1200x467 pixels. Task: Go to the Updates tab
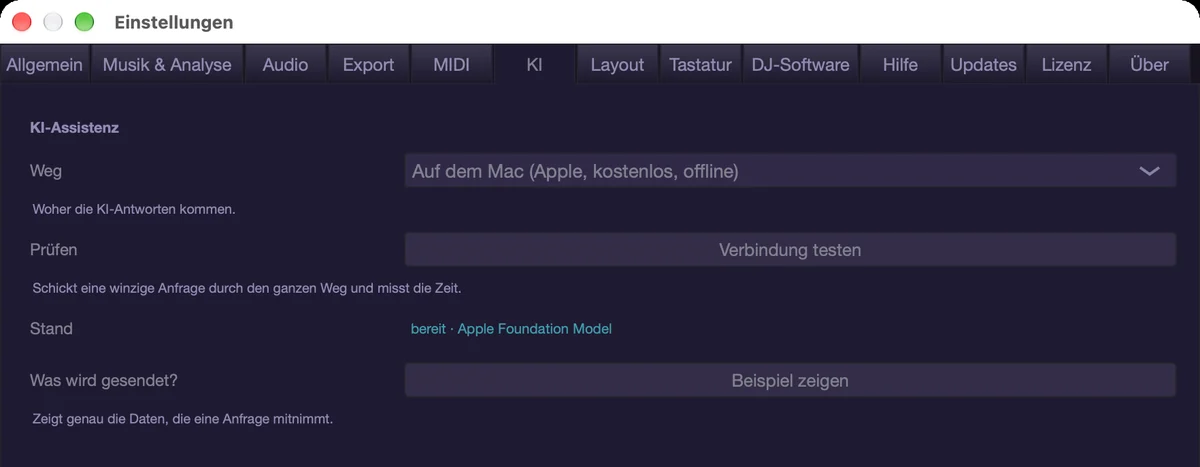pos(983,64)
